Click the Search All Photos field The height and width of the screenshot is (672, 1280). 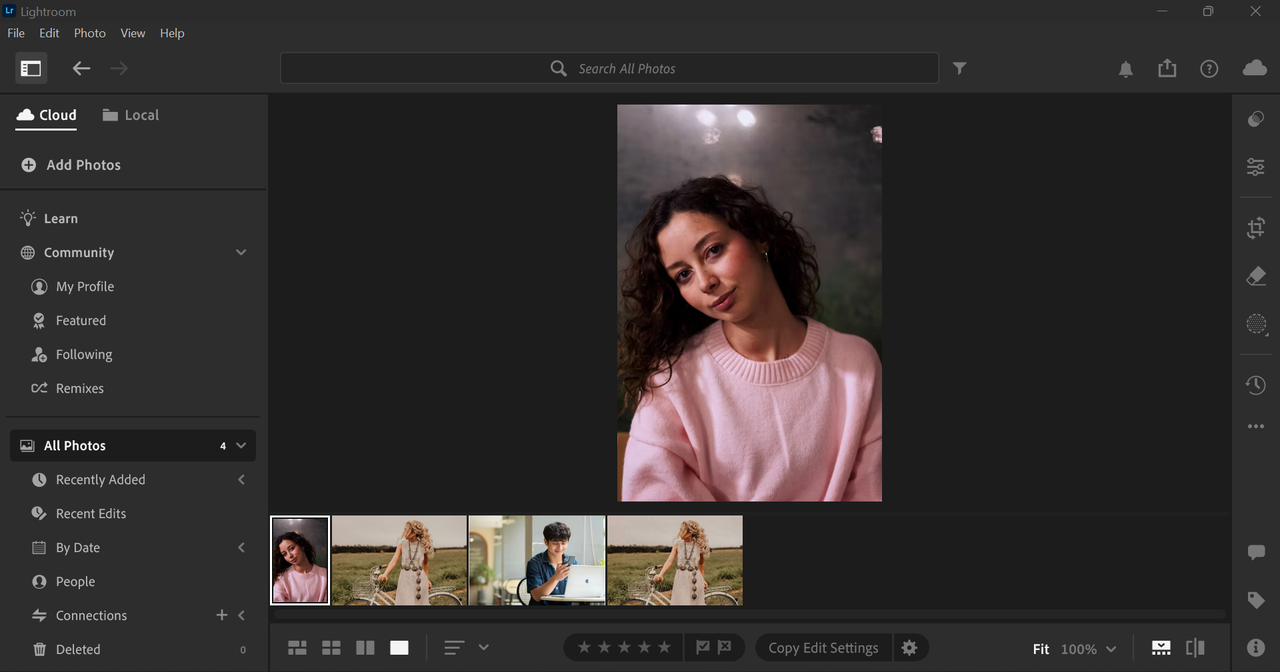tap(609, 68)
